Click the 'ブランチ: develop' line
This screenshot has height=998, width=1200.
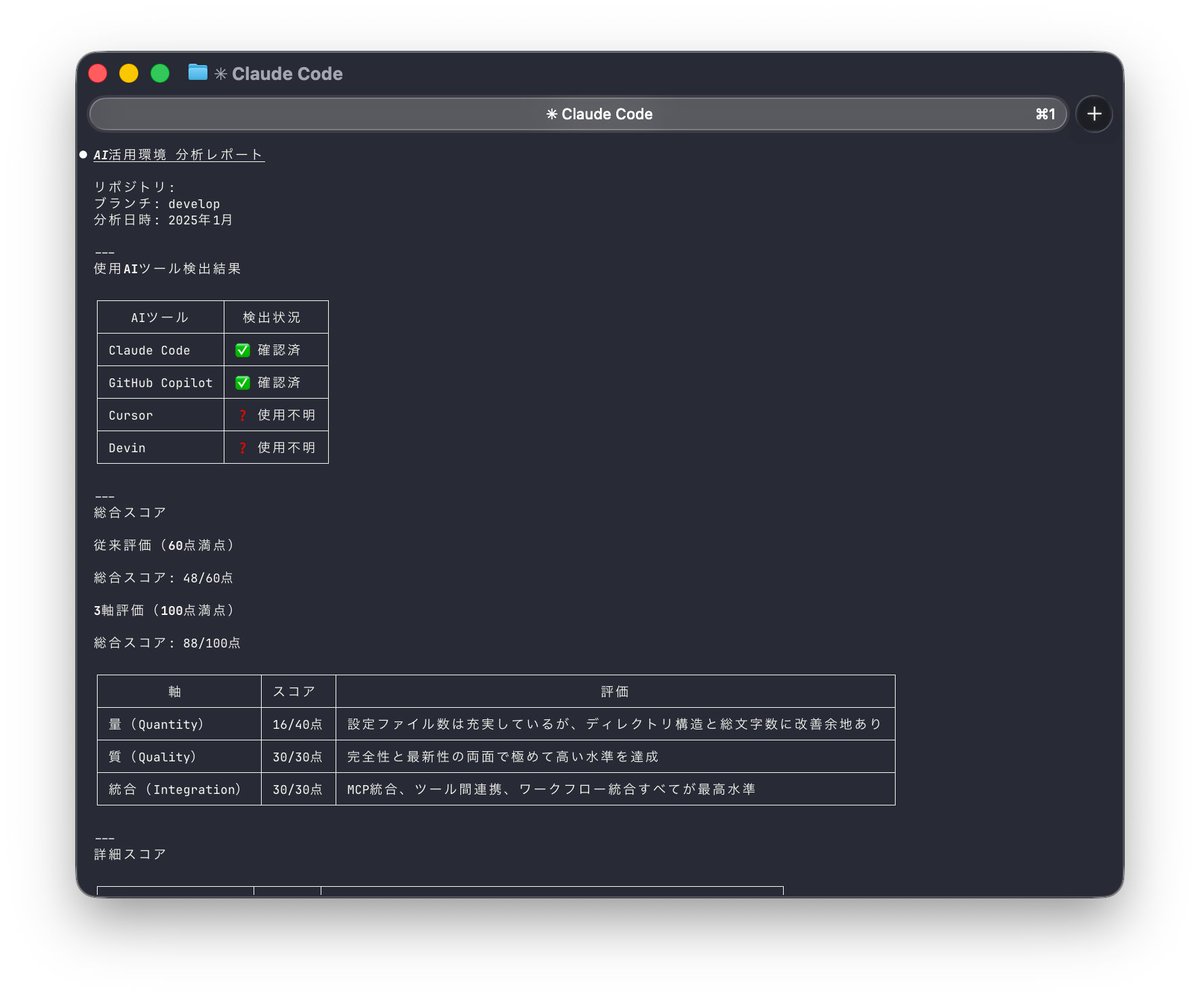click(x=157, y=203)
